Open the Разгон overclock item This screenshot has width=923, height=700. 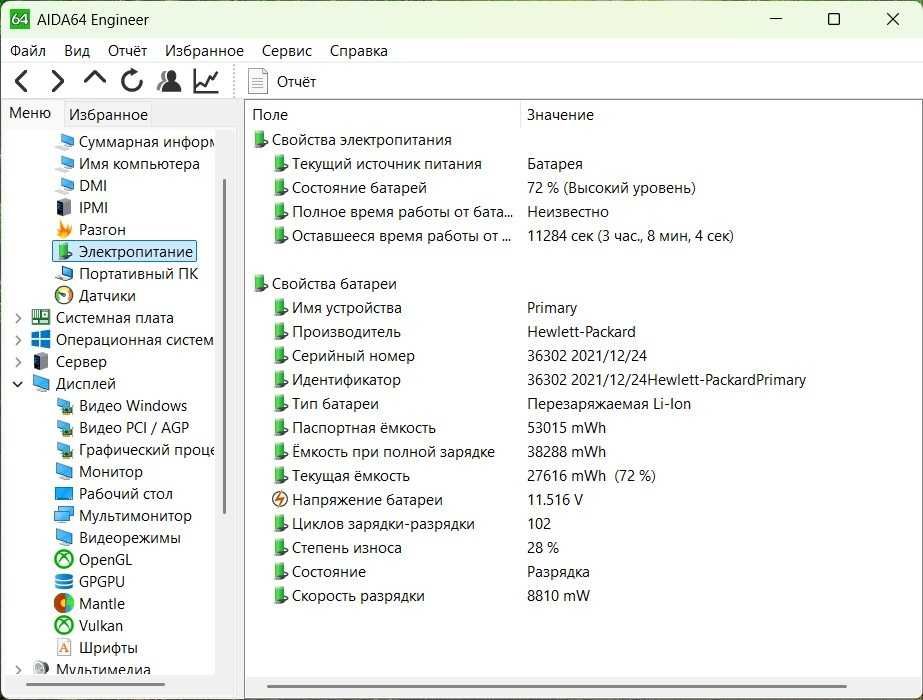102,230
